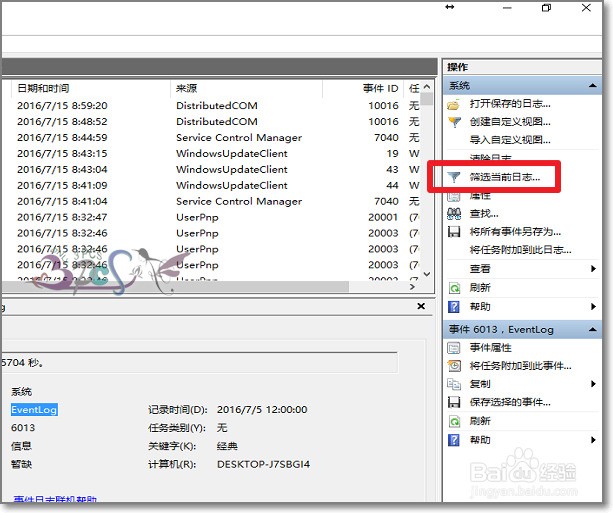Viewport: 613px width, 513px height.
Task: Click the binoculars find icon
Action: tap(454, 213)
